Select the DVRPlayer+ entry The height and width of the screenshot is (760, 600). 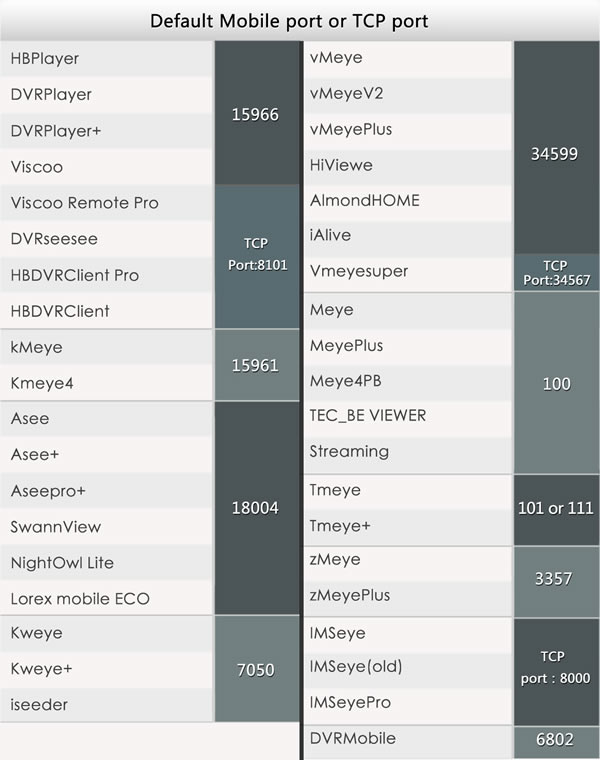point(106,131)
